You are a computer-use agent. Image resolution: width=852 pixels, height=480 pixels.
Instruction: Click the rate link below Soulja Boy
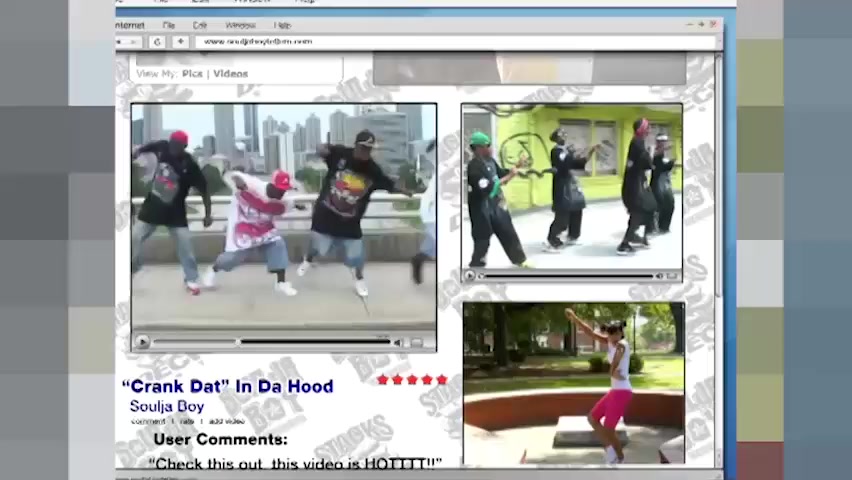click(x=186, y=421)
